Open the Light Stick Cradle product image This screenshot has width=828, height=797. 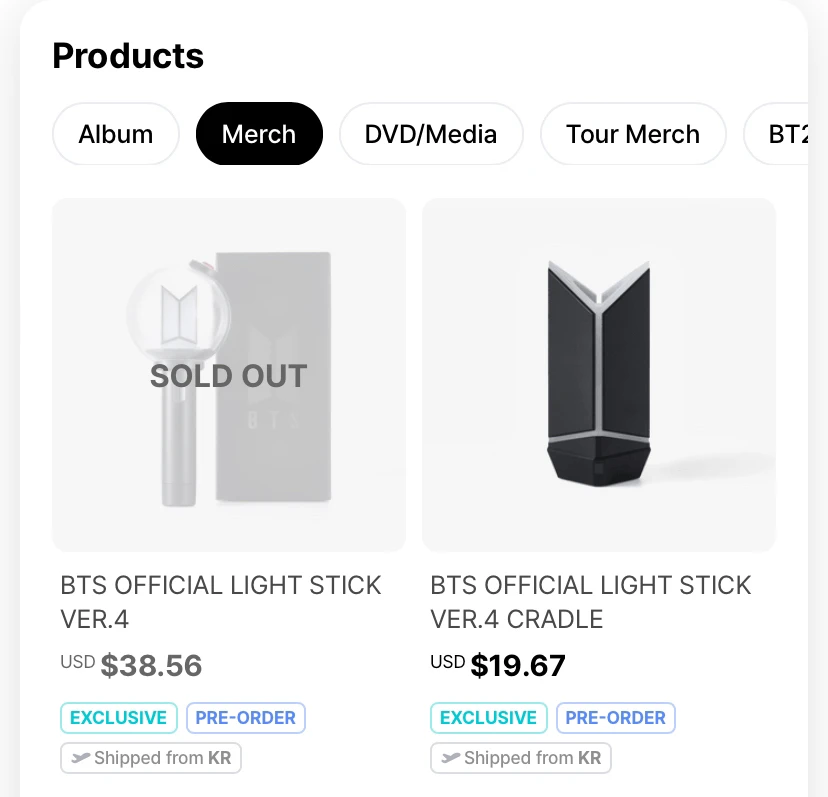pyautogui.click(x=599, y=374)
